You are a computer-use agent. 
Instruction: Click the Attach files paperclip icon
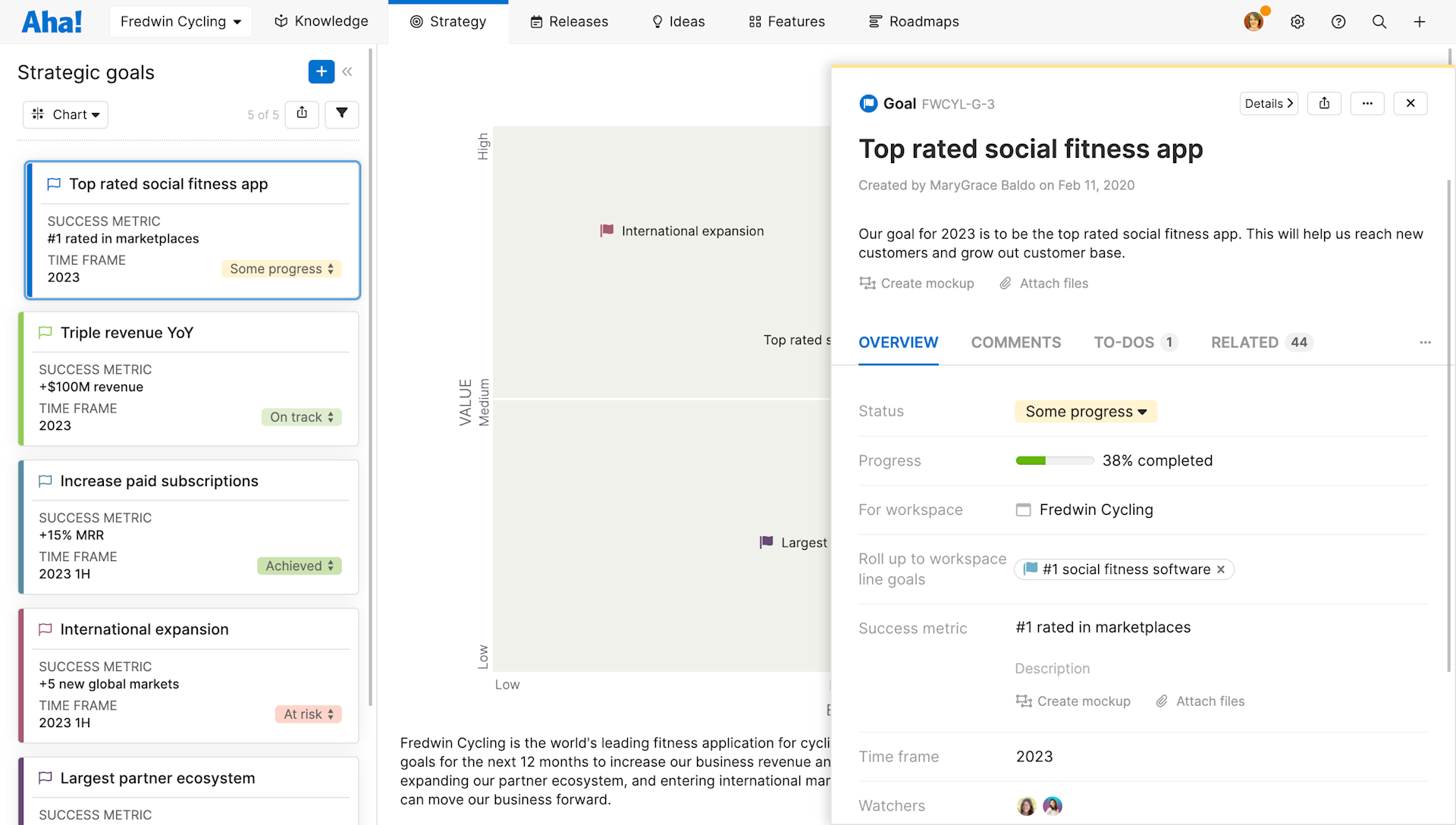[x=1005, y=283]
